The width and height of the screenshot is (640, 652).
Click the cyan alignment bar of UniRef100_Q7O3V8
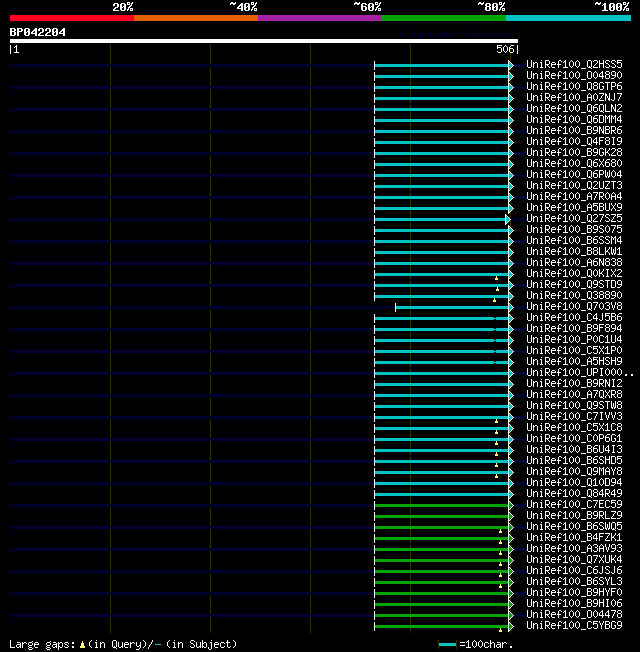(x=452, y=308)
